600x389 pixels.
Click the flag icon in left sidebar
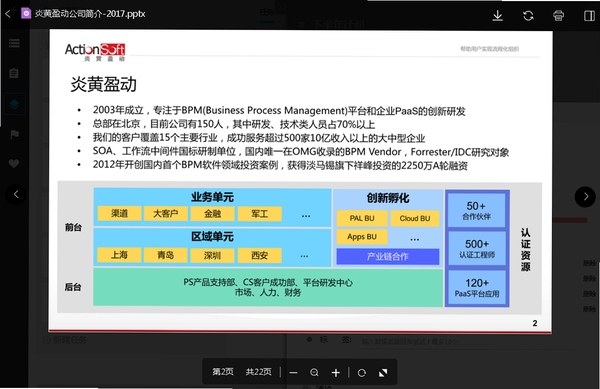(14, 134)
